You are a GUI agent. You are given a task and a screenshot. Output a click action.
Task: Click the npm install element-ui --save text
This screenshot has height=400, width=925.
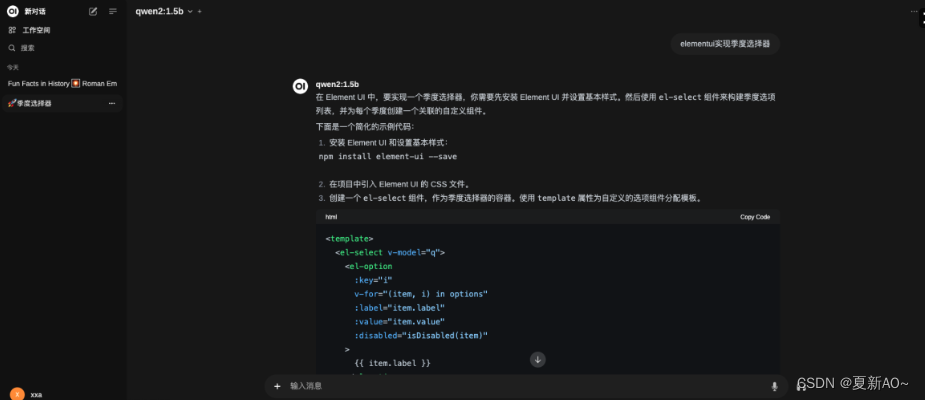[388, 157]
